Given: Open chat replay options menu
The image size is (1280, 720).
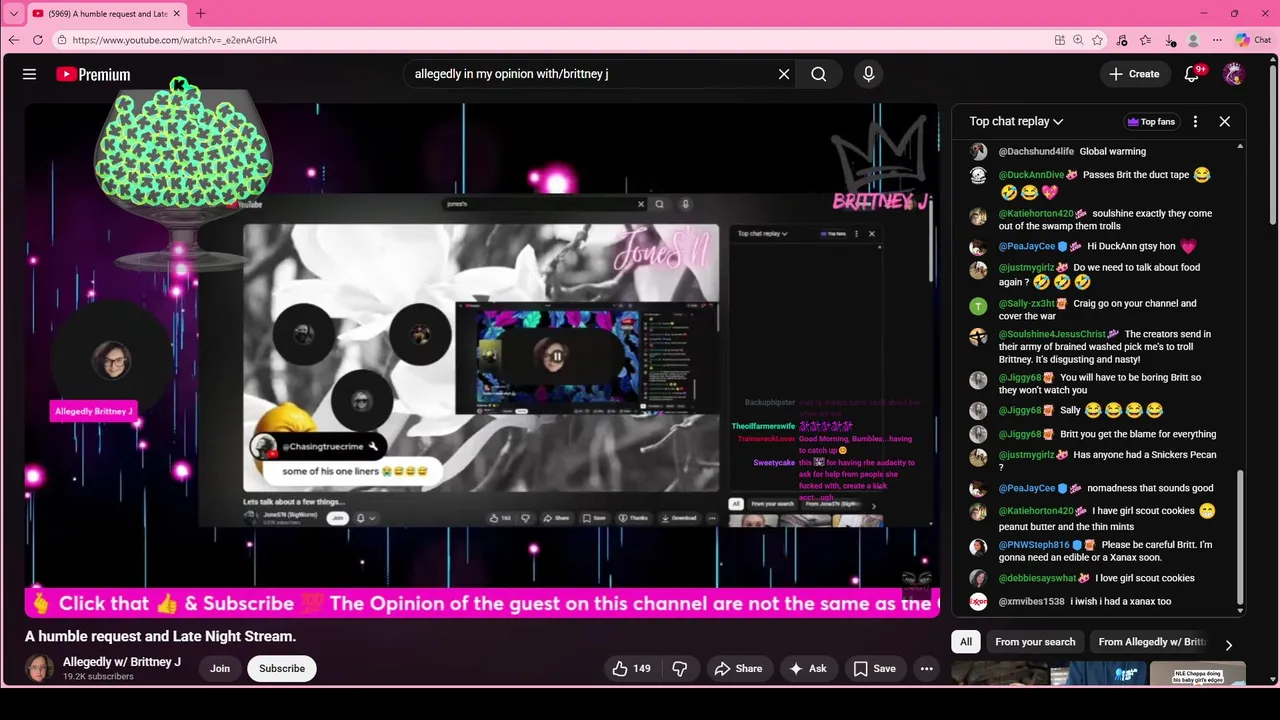Looking at the screenshot, I should (1195, 121).
